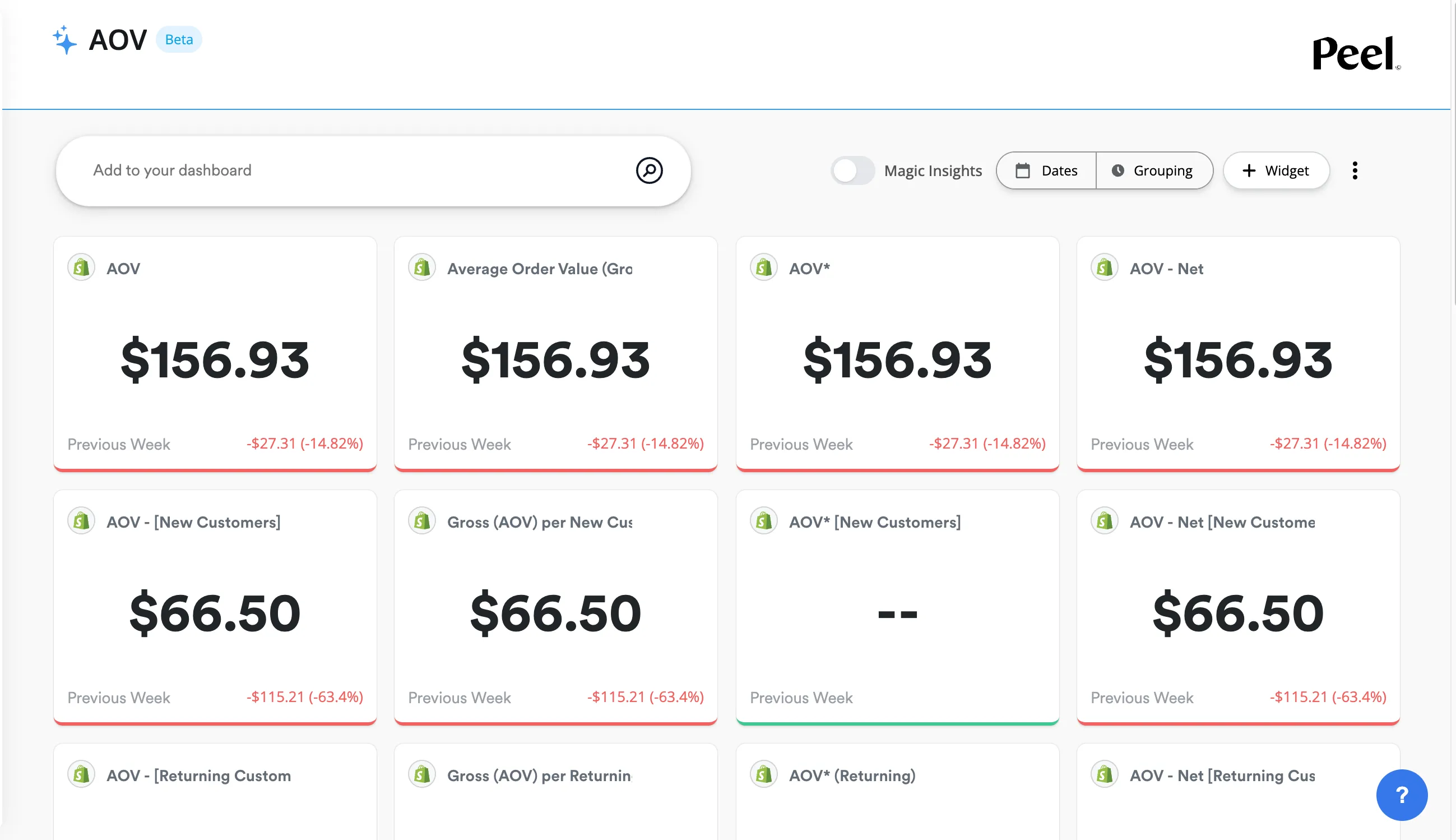Viewport: 1456px width, 840px height.
Task: Open the blue help question mark button
Action: (x=1401, y=795)
